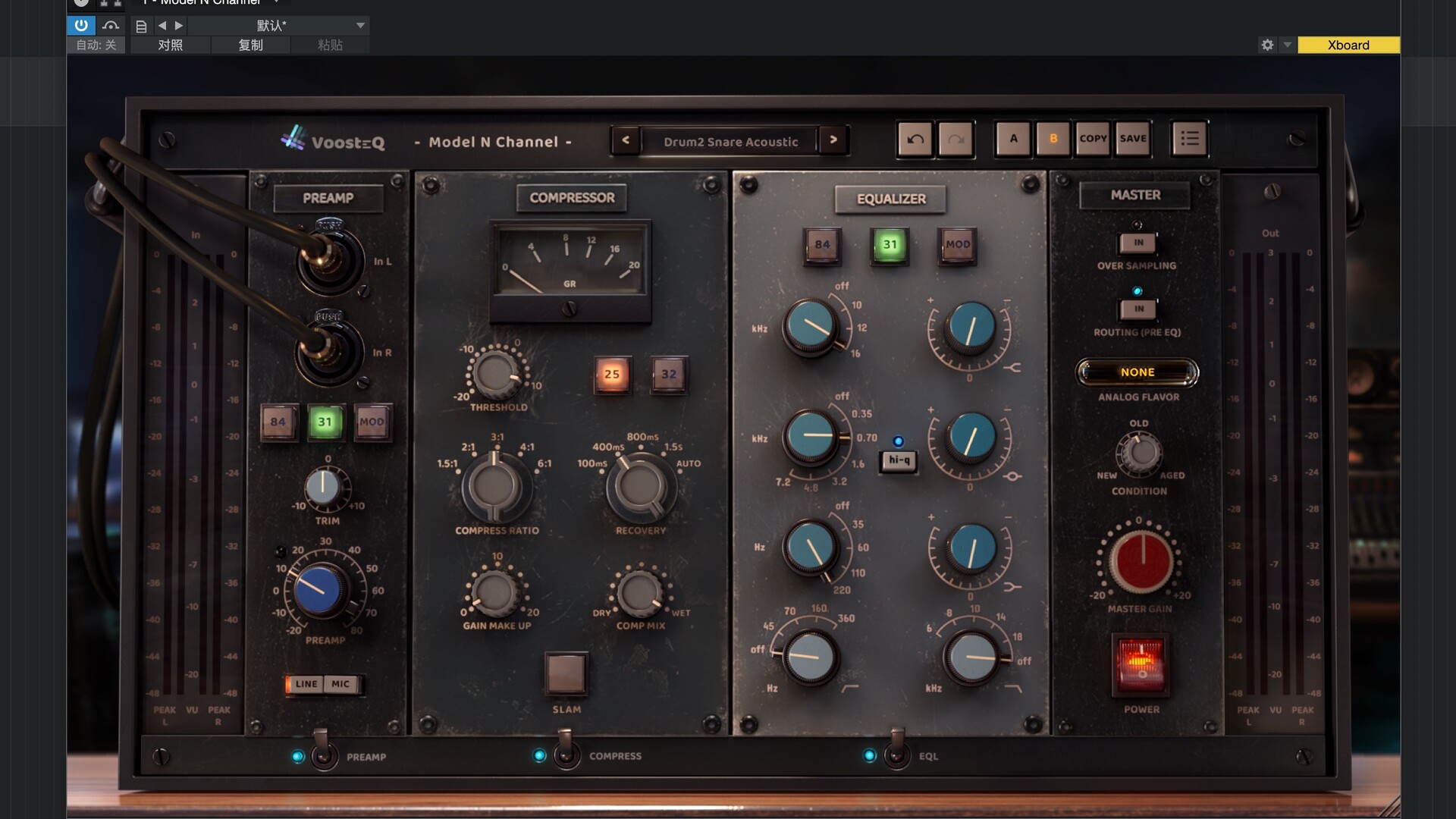
Task: Toggle OVER SAMPLING IN button
Action: point(1138,243)
